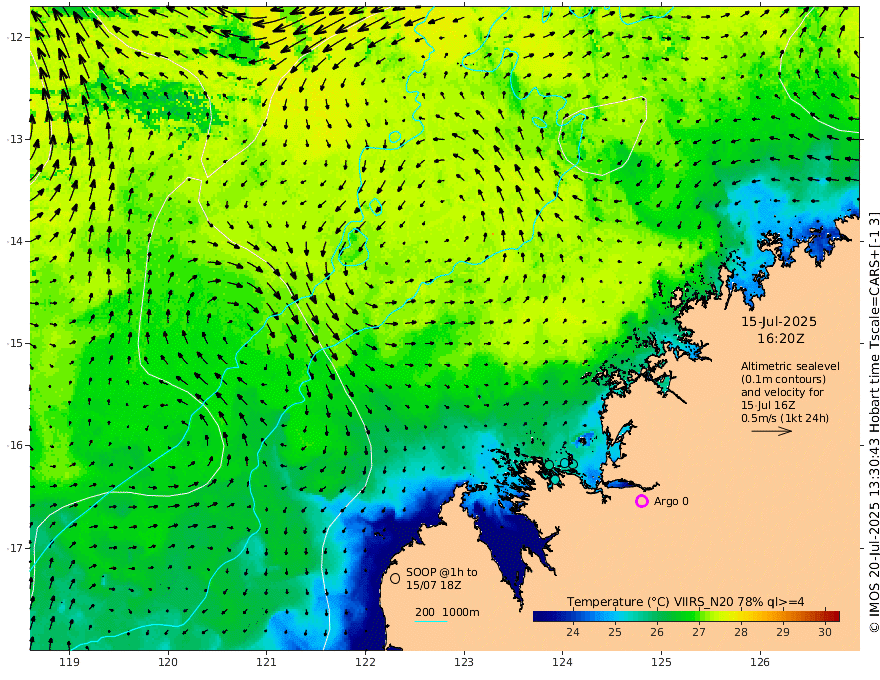Click latitude label -16

click(15, 445)
